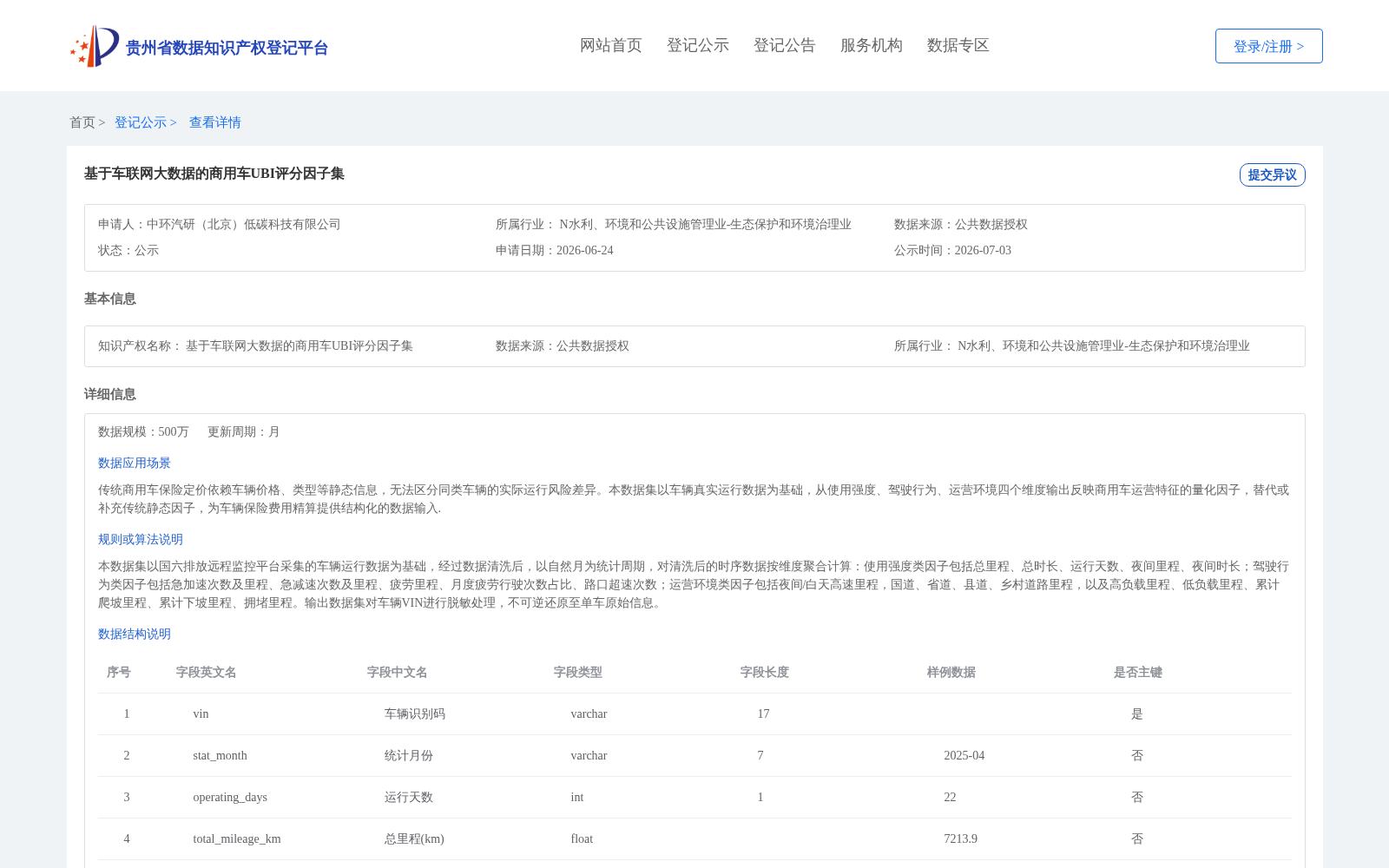Click the sample value 2025-04

[964, 755]
